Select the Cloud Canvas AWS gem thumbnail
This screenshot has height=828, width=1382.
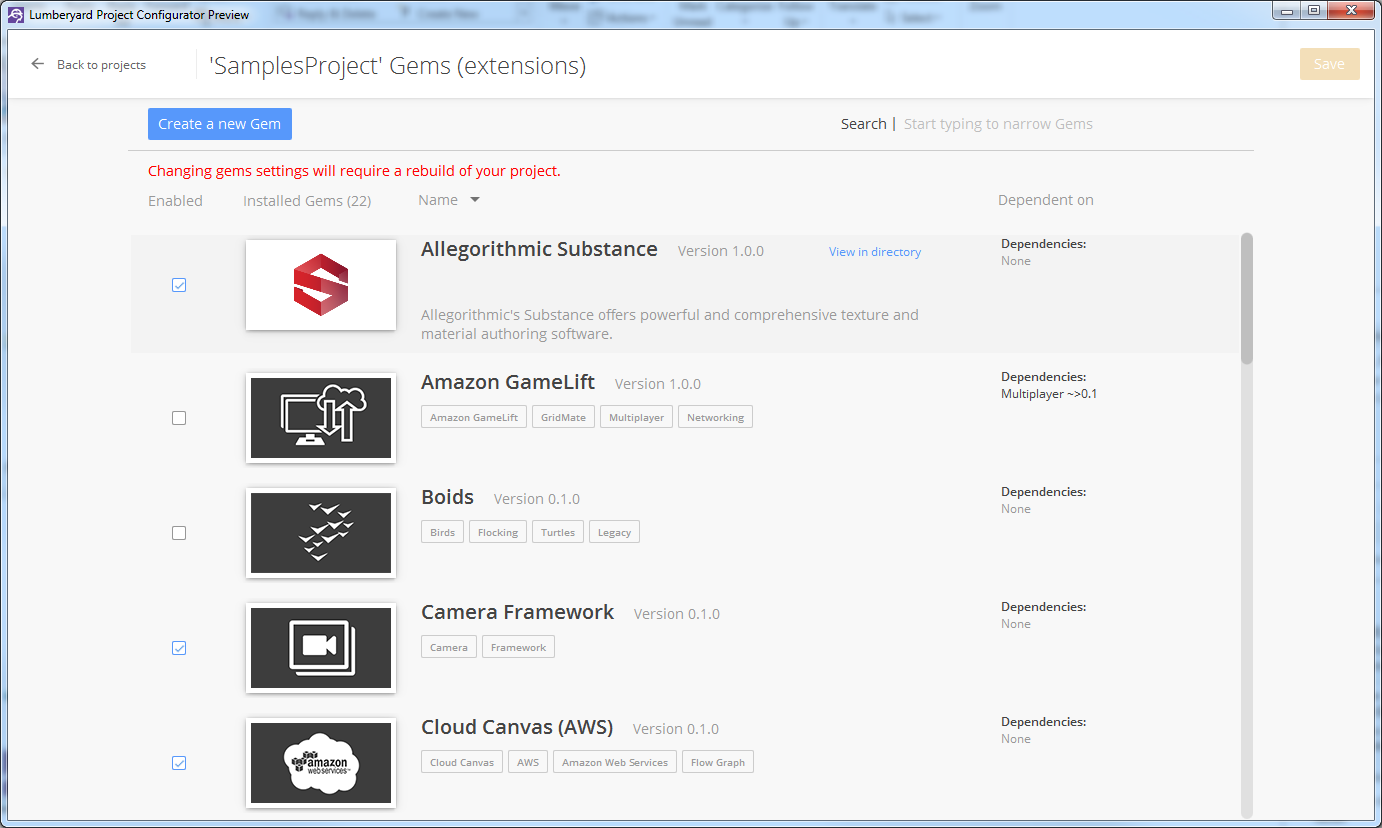tap(321, 763)
